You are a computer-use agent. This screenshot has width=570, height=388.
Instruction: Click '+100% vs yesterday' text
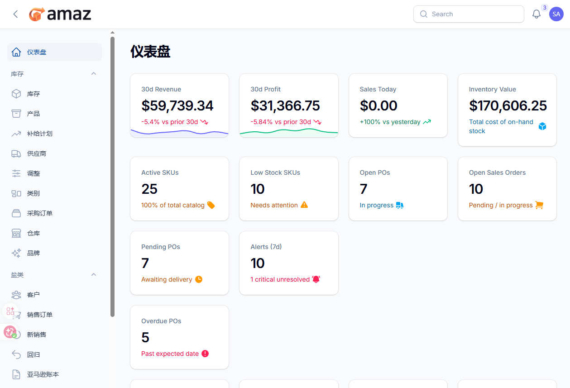390,122
